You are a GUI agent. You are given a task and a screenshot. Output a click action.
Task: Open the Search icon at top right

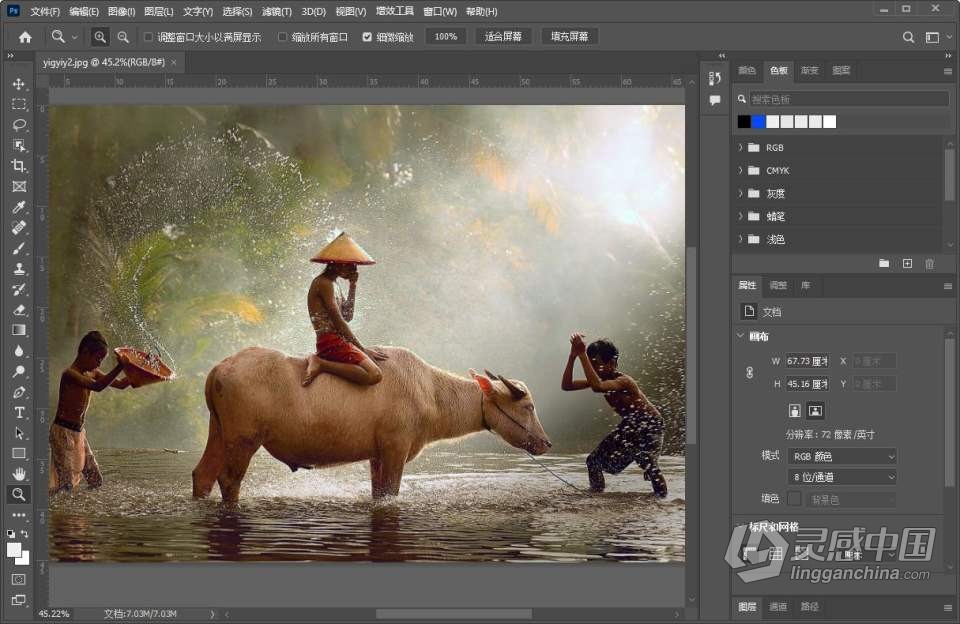click(909, 37)
